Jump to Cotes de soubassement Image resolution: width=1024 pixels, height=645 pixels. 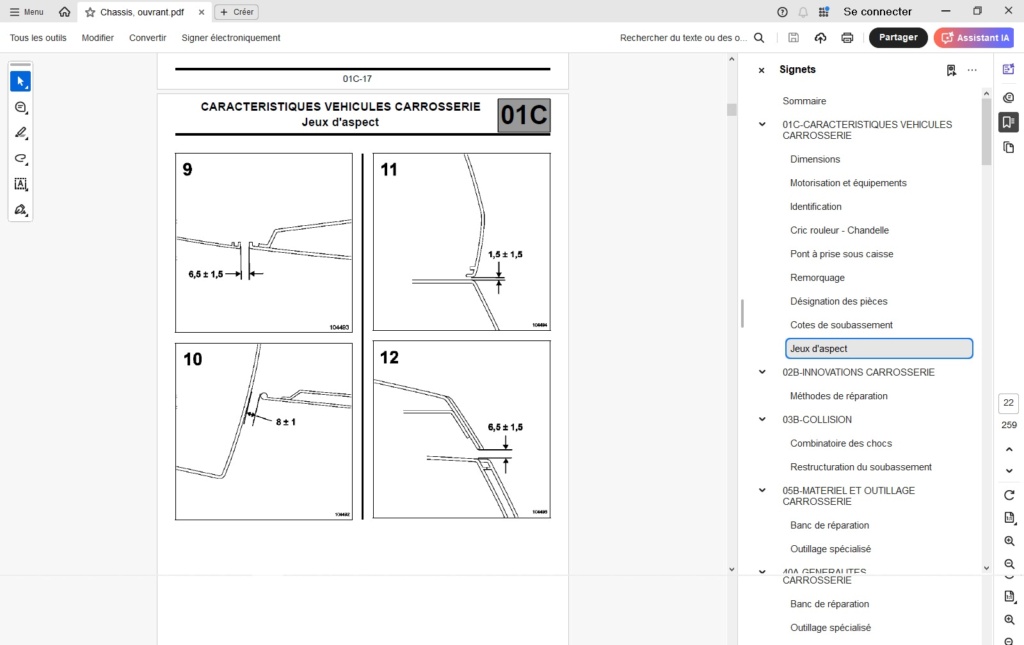pyautogui.click(x=841, y=325)
